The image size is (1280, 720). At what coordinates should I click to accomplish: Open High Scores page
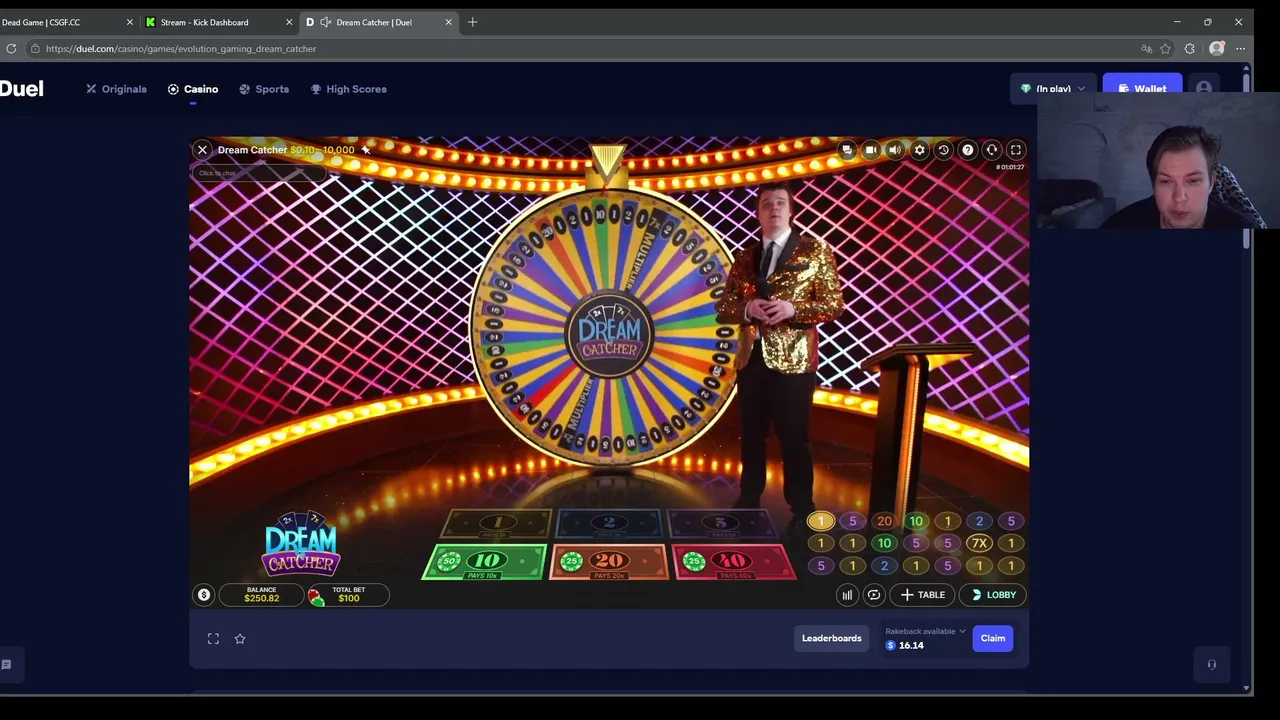(348, 89)
